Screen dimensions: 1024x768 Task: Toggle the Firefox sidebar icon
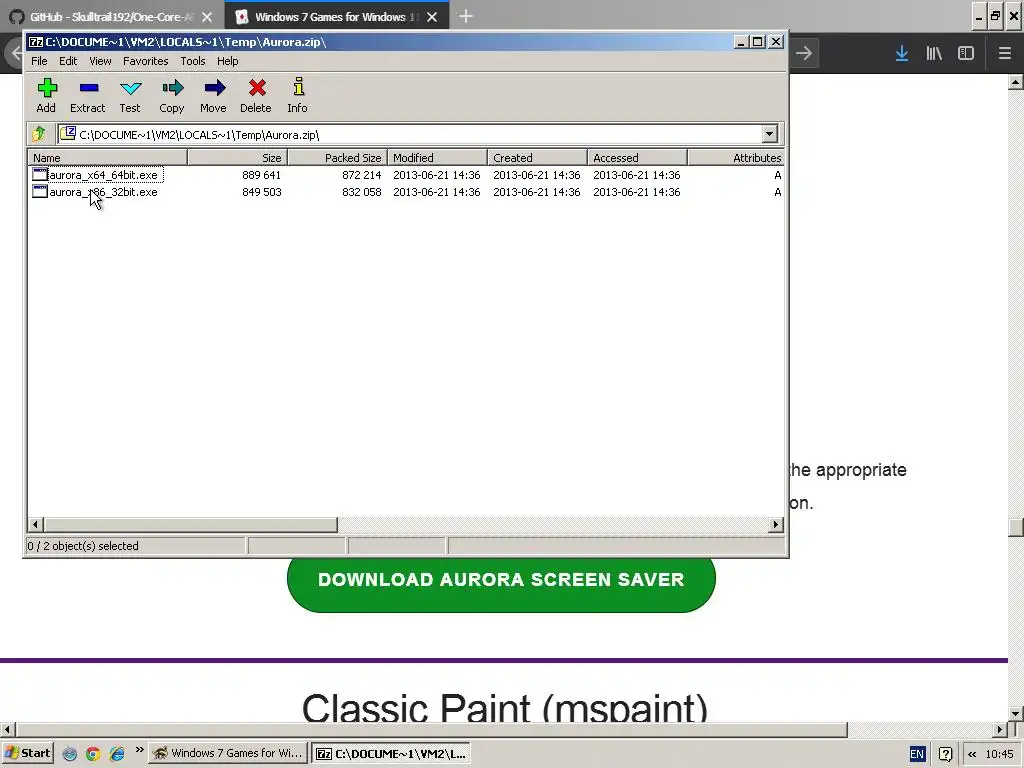pyautogui.click(x=966, y=54)
